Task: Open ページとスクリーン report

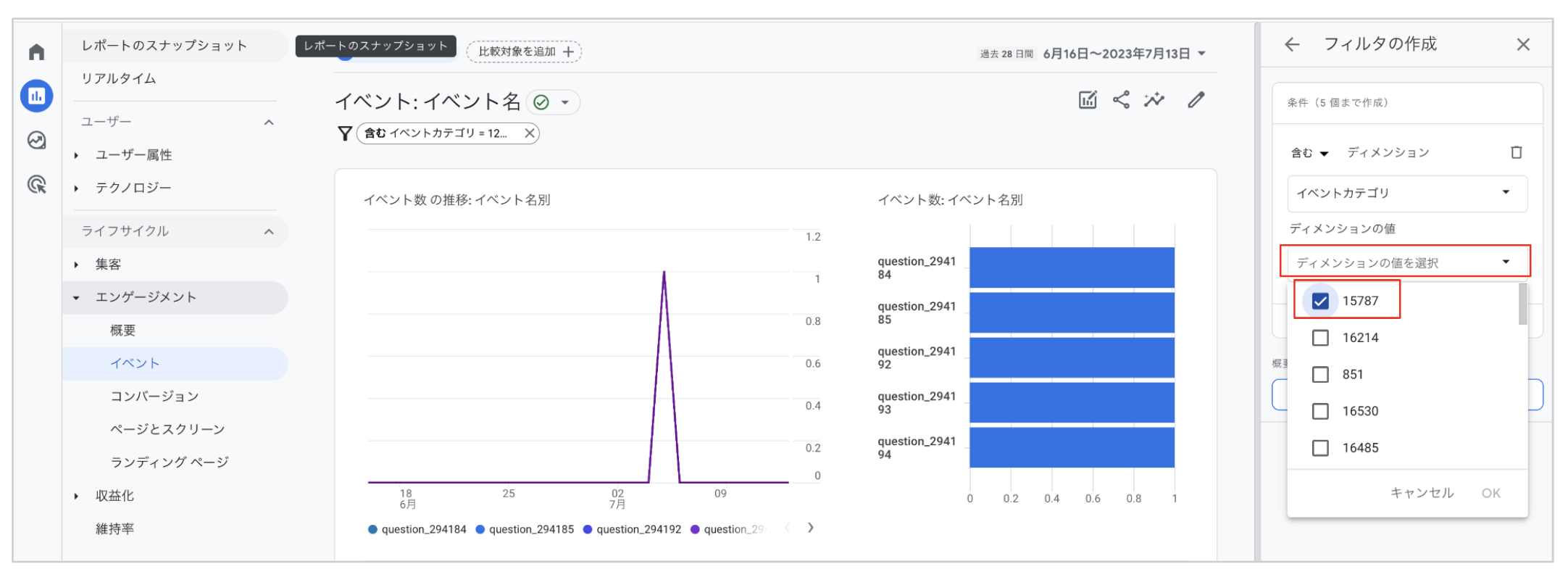Action: pyautogui.click(x=167, y=429)
